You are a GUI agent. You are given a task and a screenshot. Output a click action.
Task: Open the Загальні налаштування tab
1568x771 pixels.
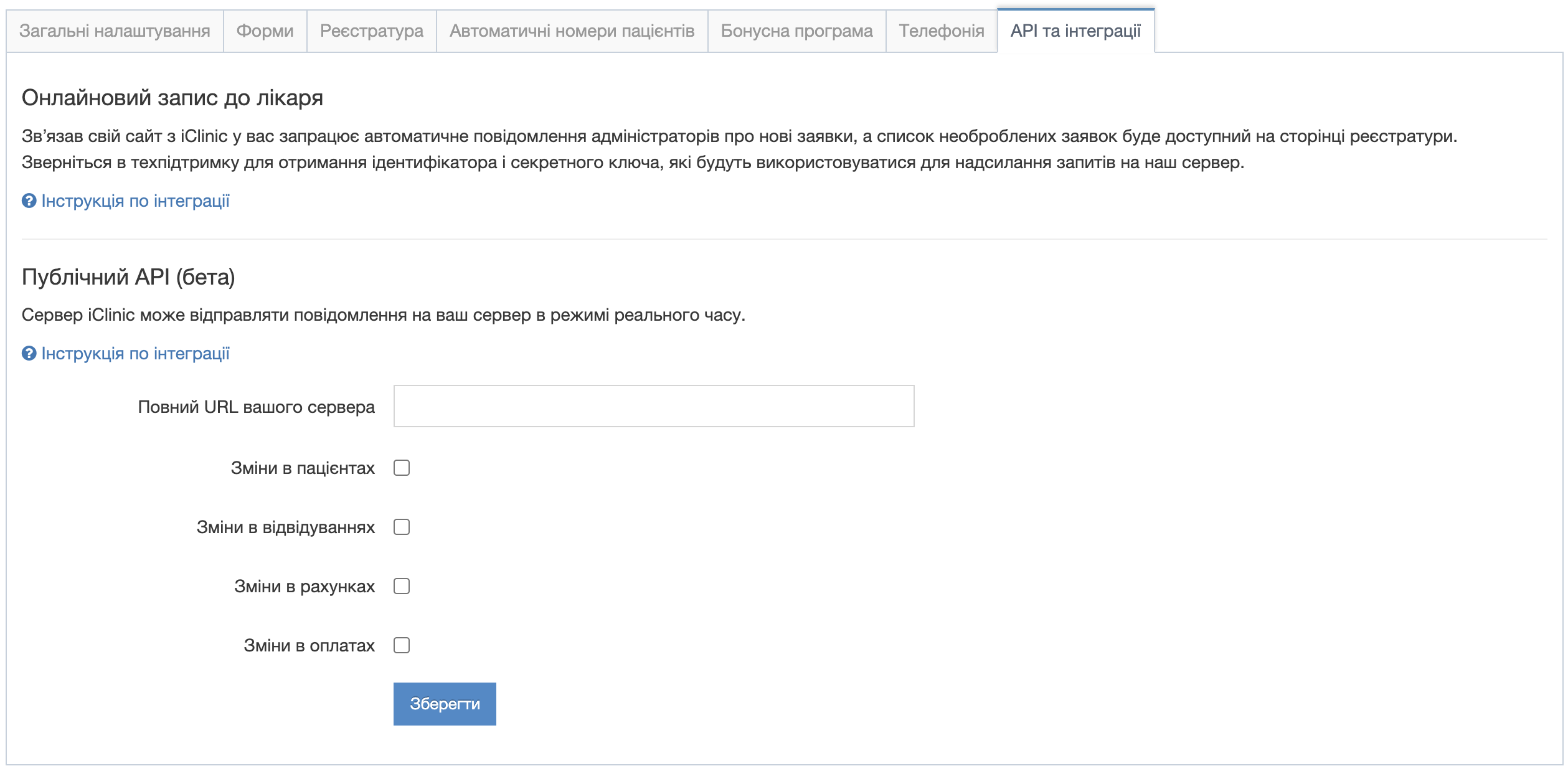(115, 31)
